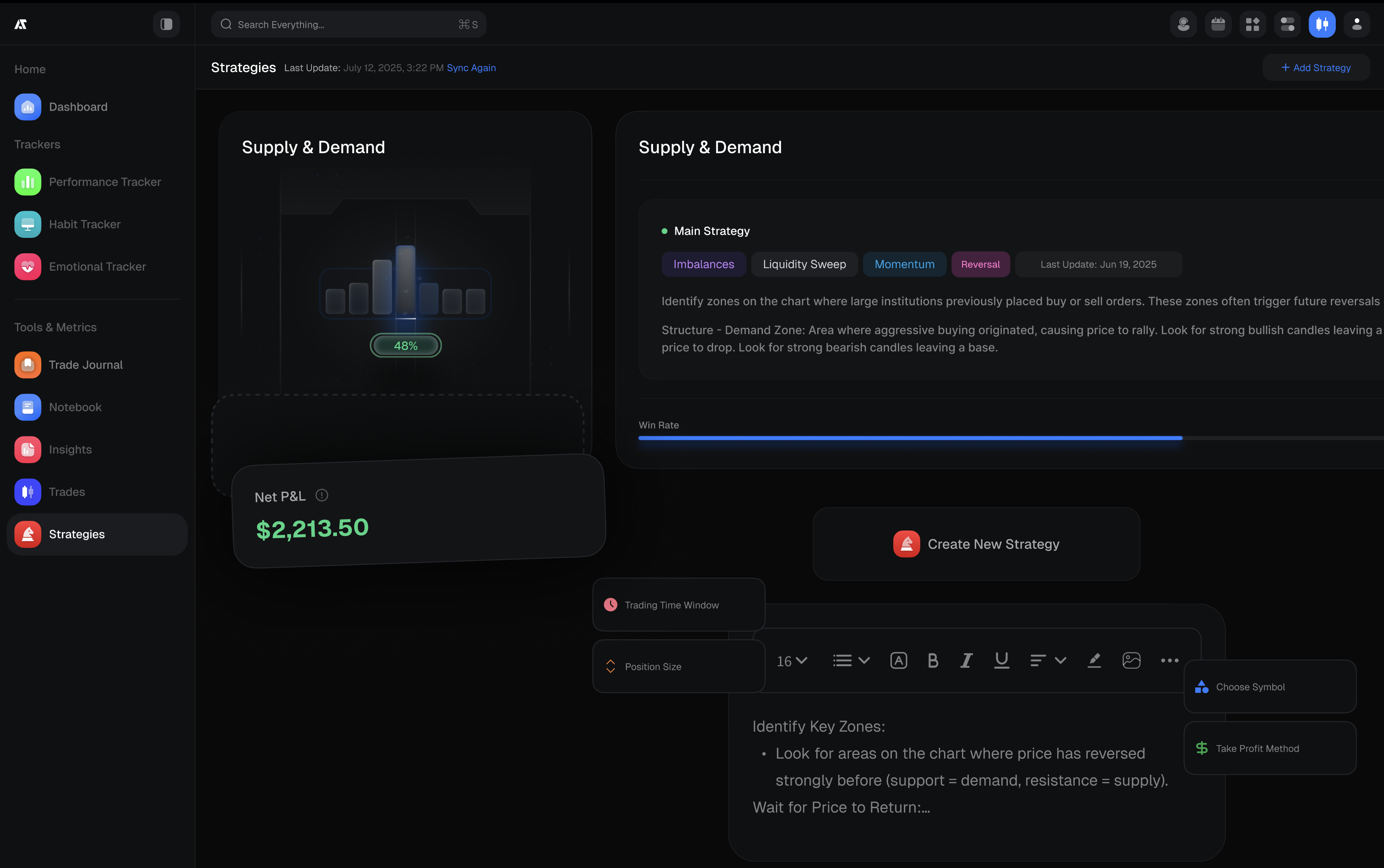Open Trade Journal in sidebar
This screenshot has width=1384, height=868.
pos(85,365)
